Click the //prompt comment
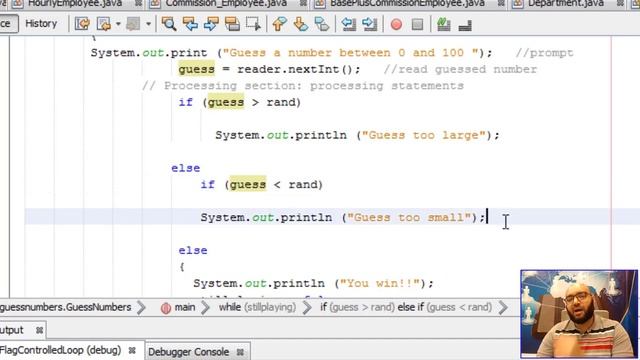Screen dimensions: 640x360 coord(544,53)
